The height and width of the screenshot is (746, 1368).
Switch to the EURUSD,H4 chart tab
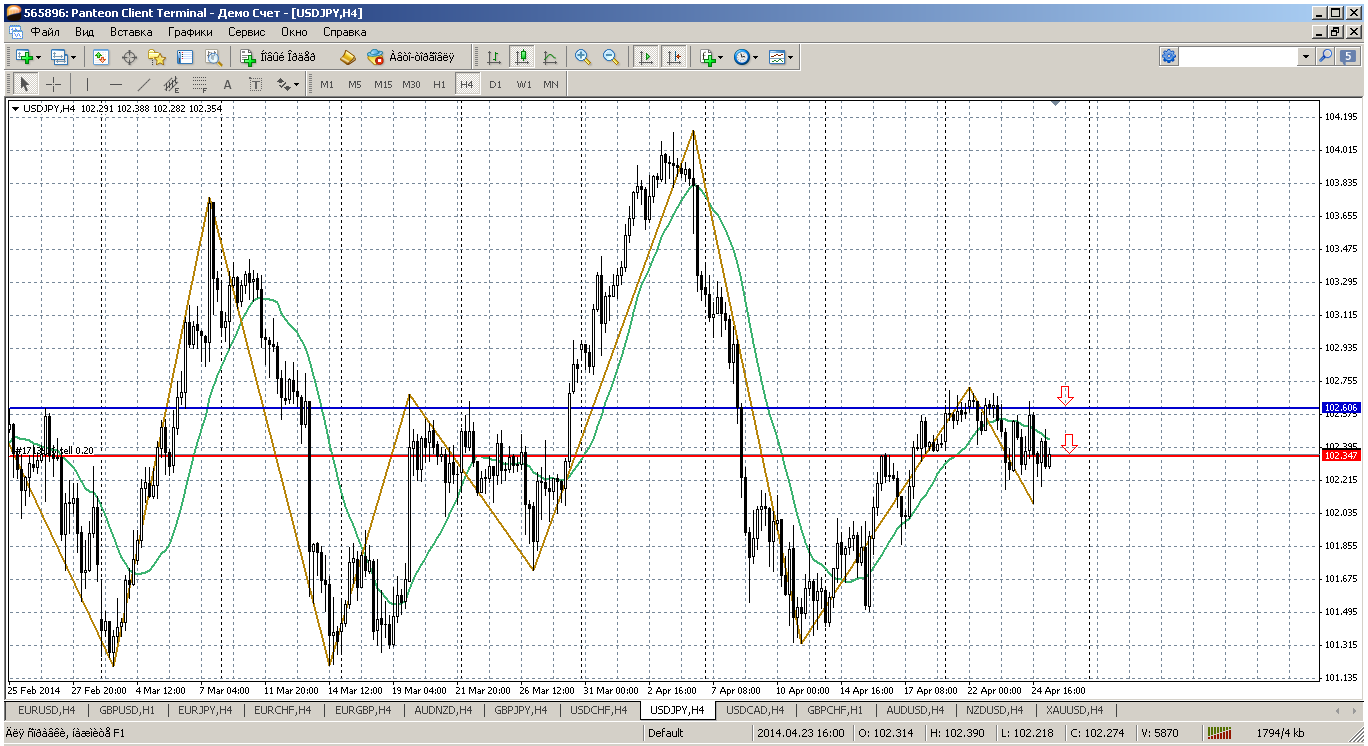[x=47, y=710]
